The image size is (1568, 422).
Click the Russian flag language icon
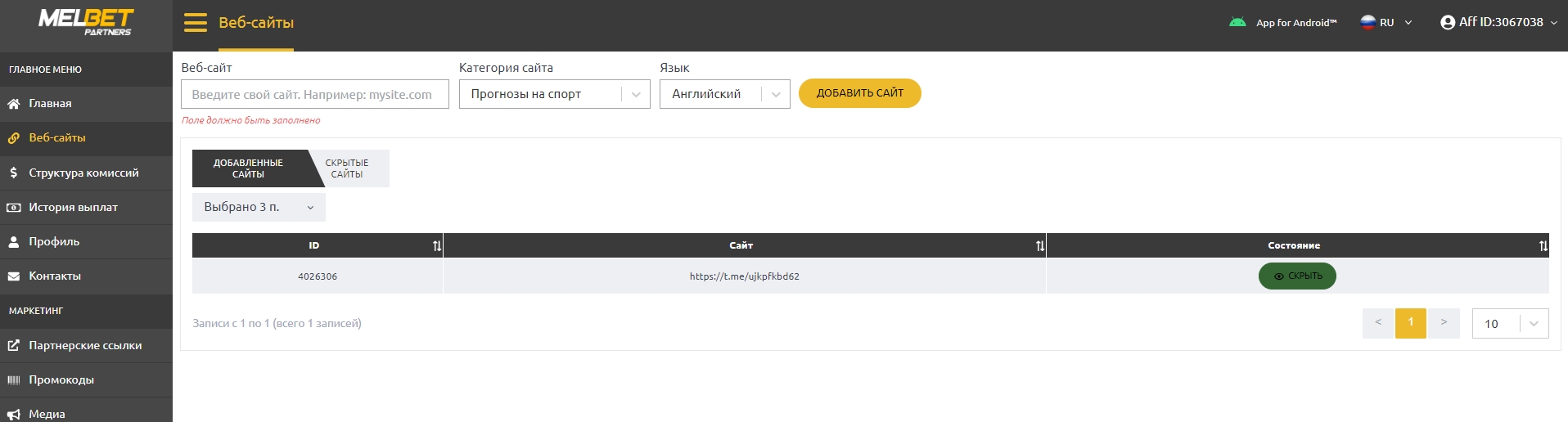(x=1367, y=22)
